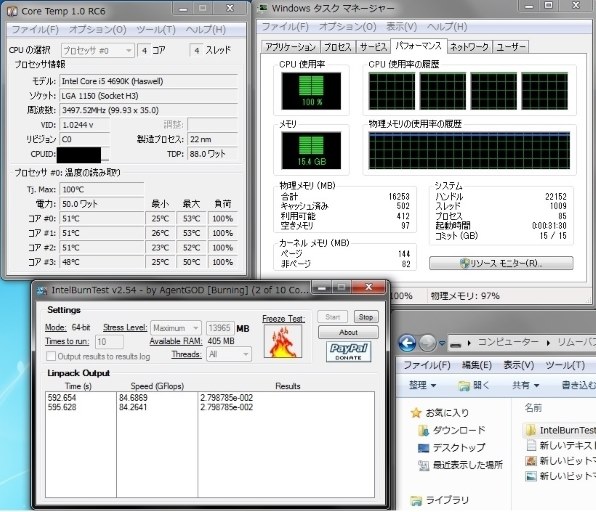
Task: Open the Options menu in Core Temp
Action: tap(98, 30)
